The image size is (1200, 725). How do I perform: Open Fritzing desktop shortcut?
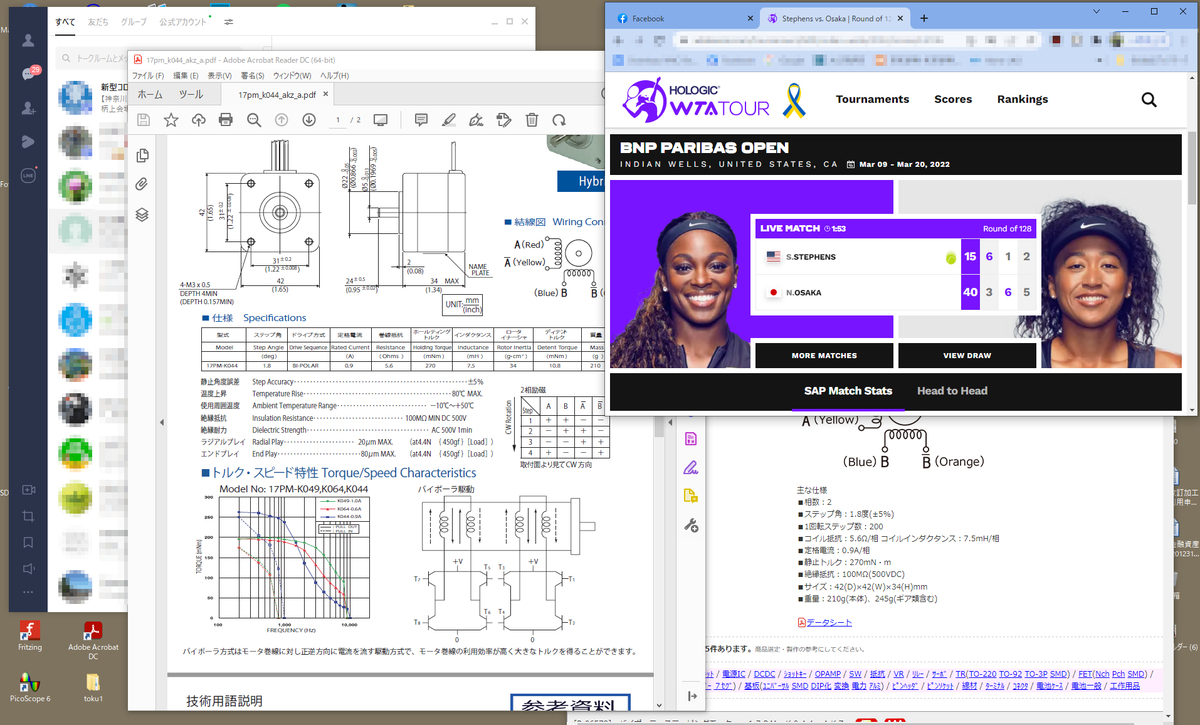30,636
